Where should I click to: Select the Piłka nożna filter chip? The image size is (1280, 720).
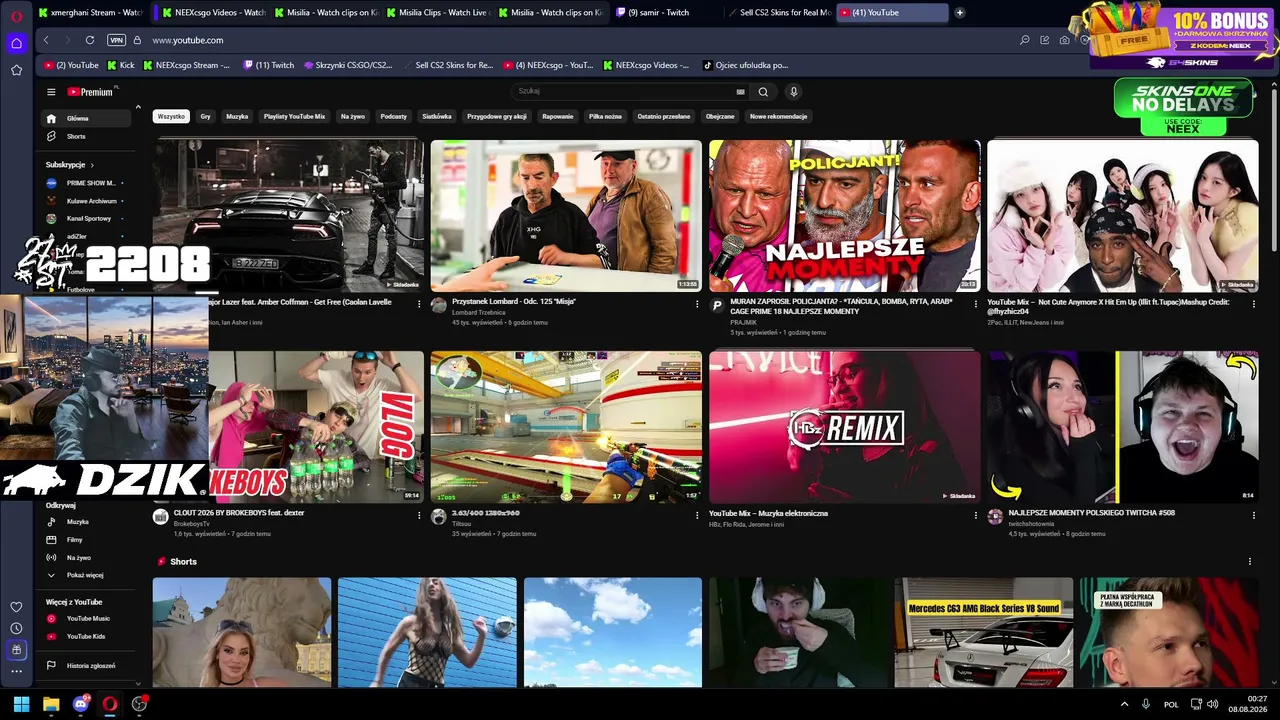605,116
